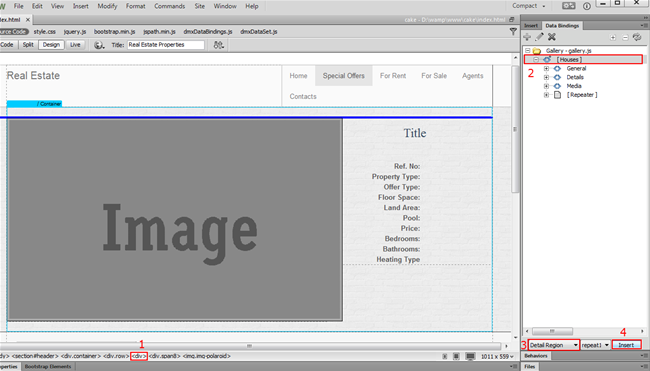Click the collapse all minus icon in Data Bindings
The height and width of the screenshot is (371, 650).
pos(625,37)
